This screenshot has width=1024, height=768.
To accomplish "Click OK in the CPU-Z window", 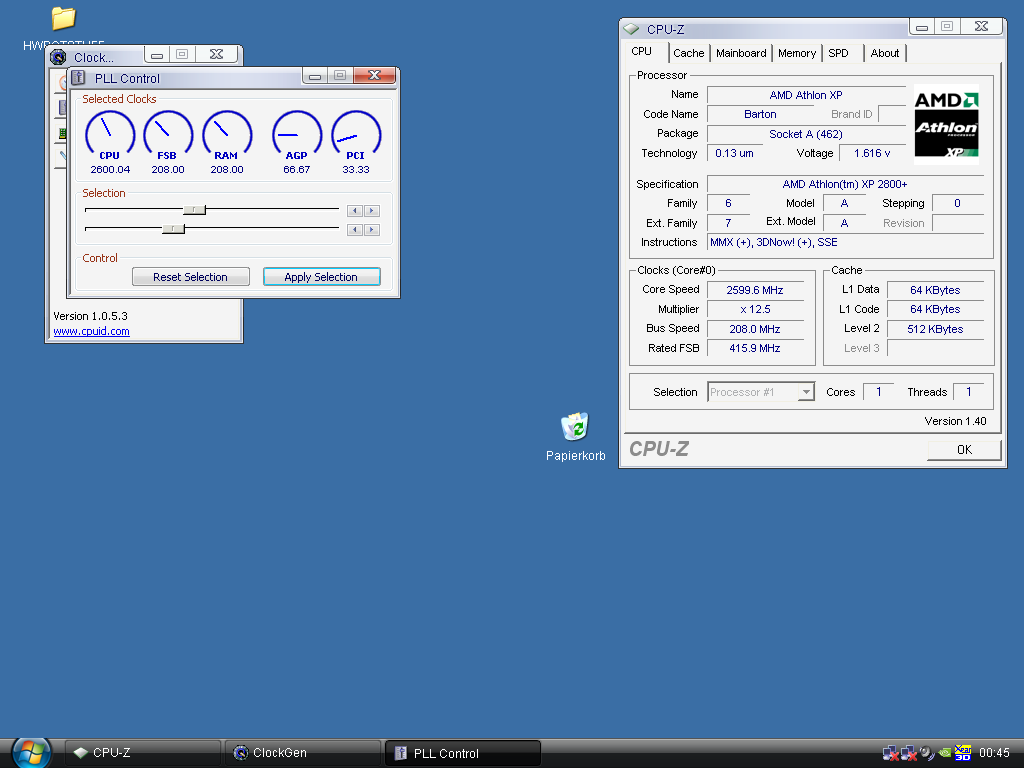I will [964, 449].
